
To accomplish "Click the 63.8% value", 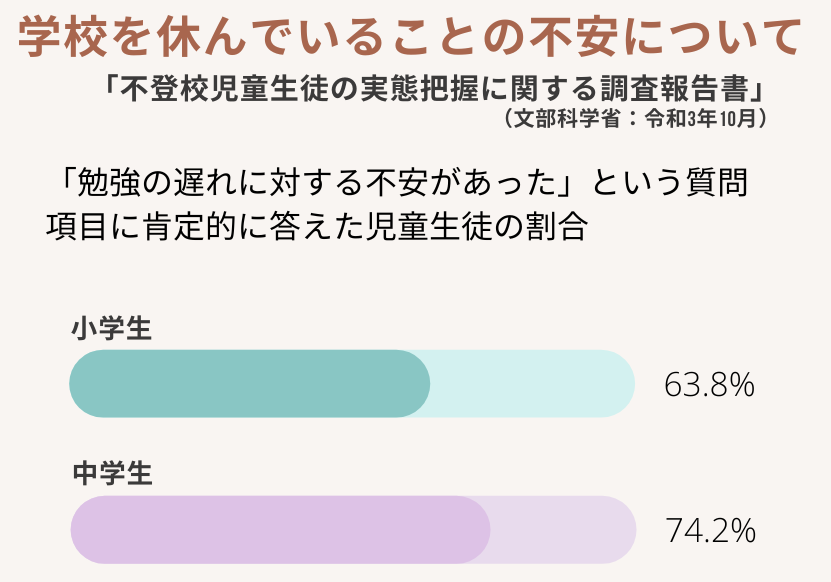I will click(x=709, y=385).
